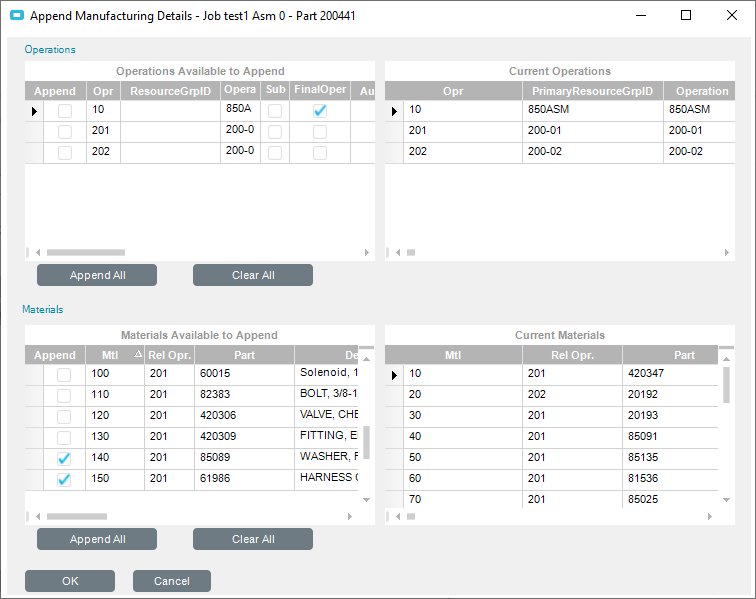Uncheck FinalOper for operation 10
The width and height of the screenshot is (756, 599).
[320, 111]
